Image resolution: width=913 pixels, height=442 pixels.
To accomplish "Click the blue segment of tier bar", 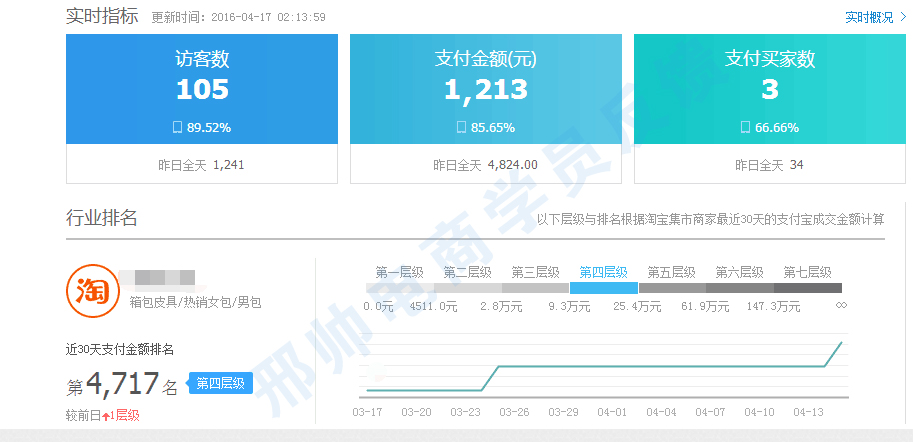I will 604,288.
